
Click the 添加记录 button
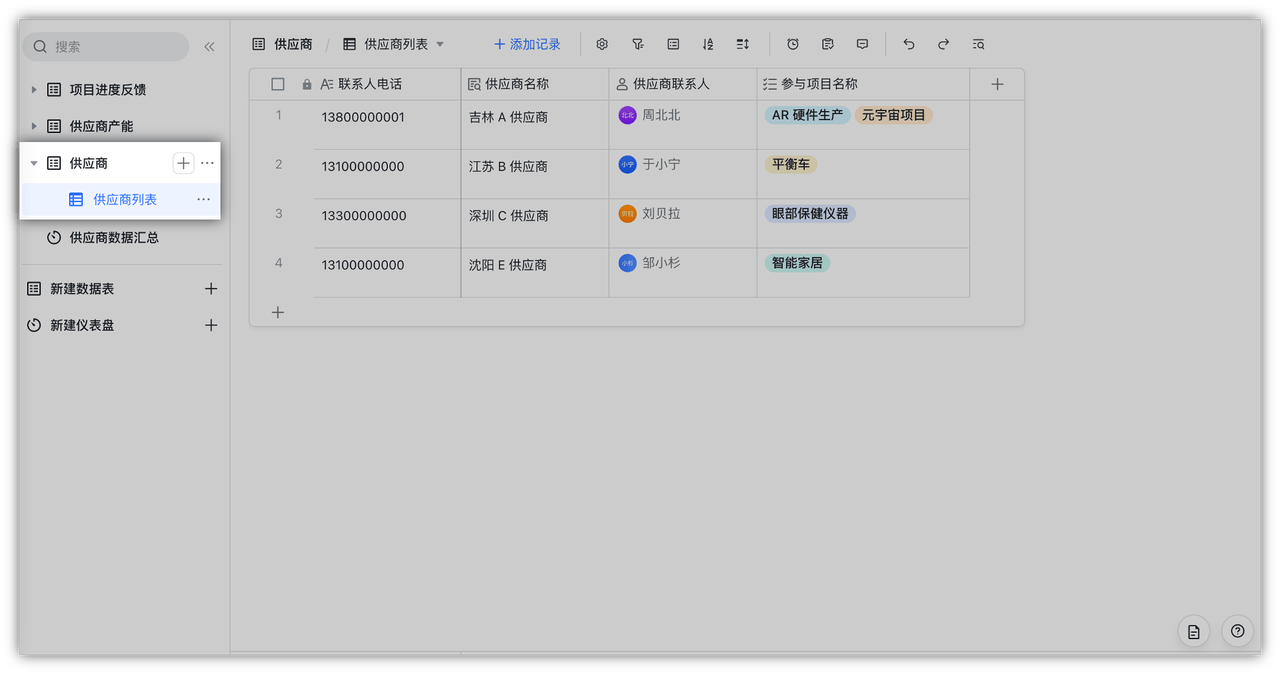pyautogui.click(x=527, y=44)
